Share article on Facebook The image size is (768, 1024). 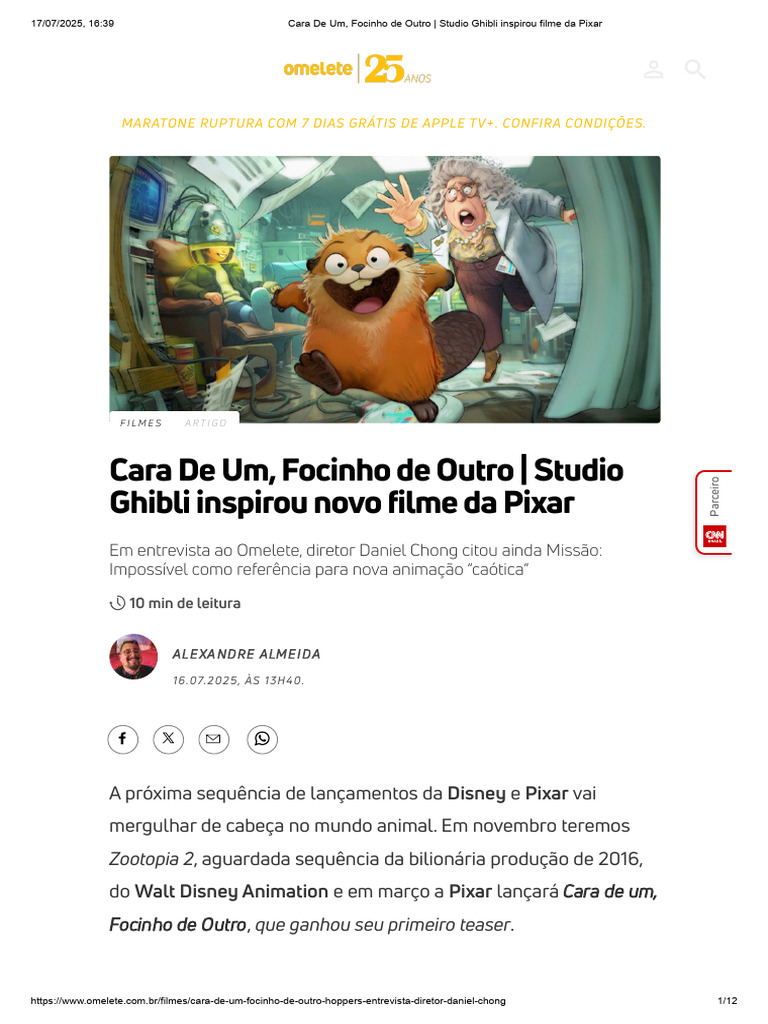(123, 739)
